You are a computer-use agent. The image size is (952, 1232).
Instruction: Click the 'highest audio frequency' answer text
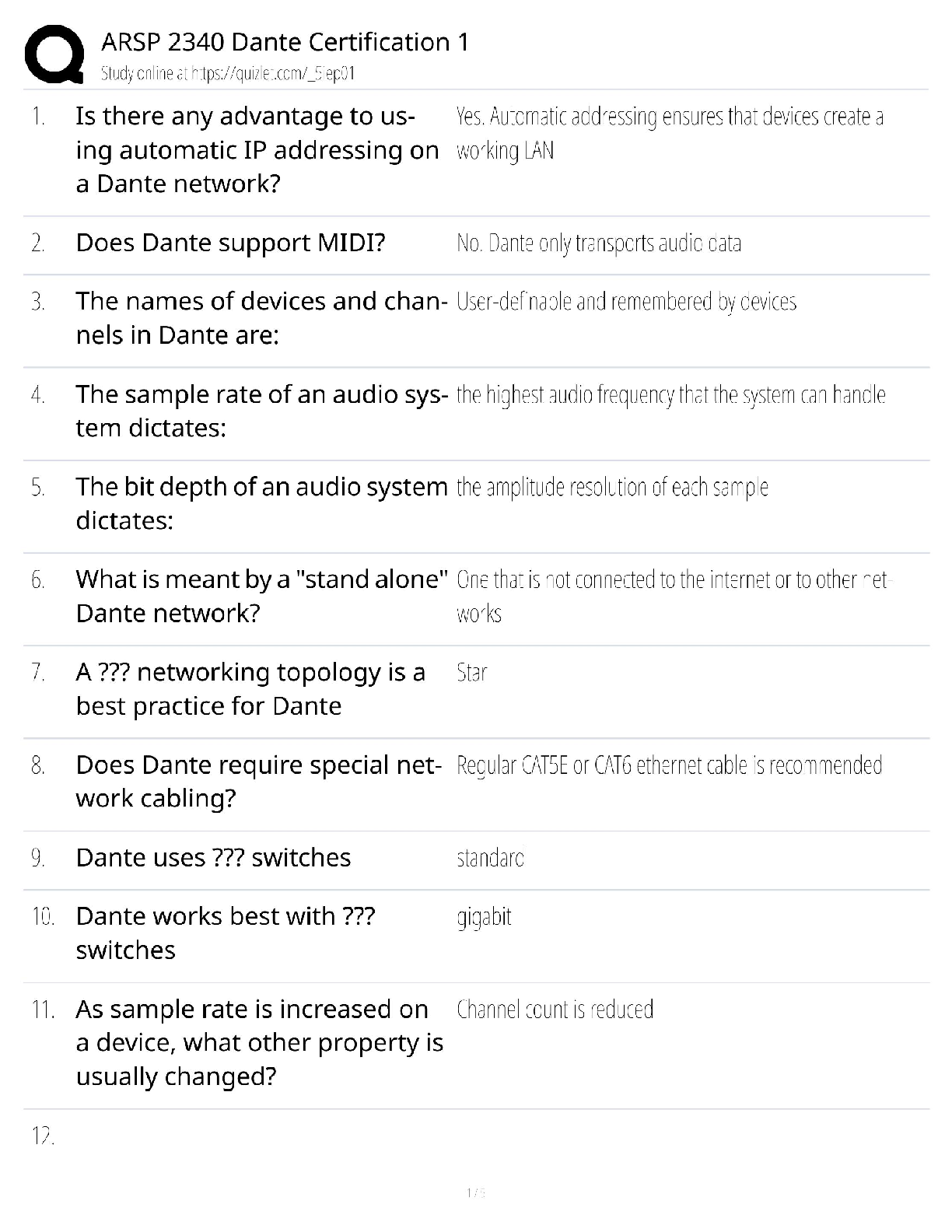670,395
